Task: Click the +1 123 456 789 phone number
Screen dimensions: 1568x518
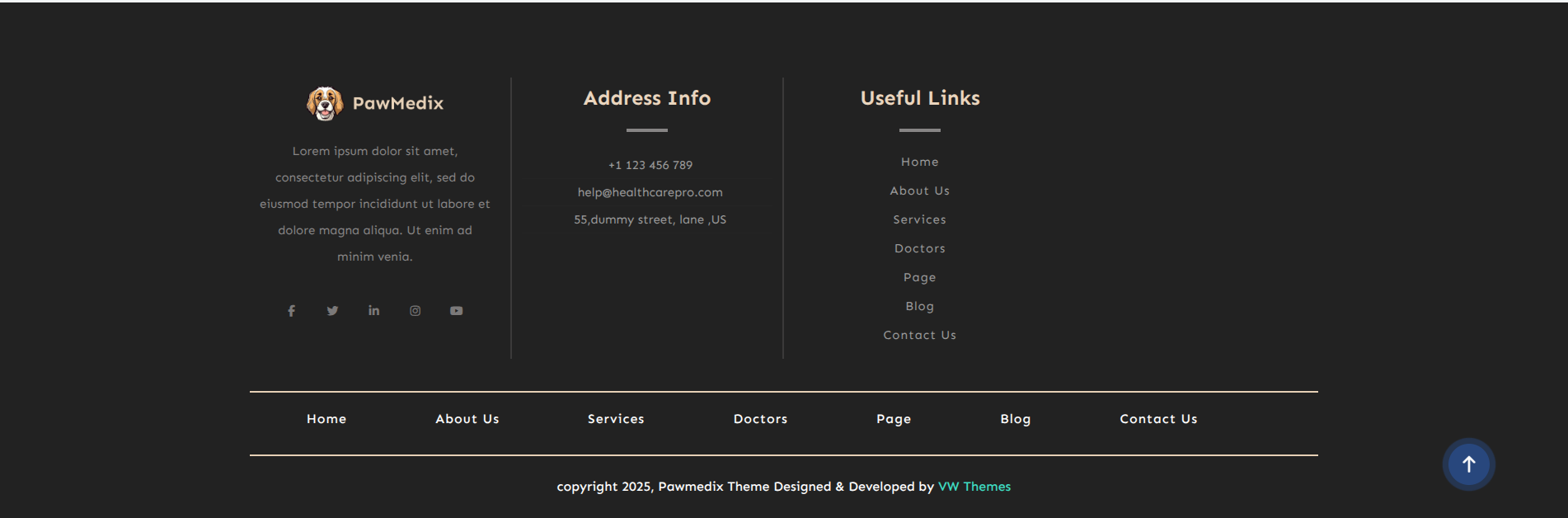Action: [x=650, y=166]
